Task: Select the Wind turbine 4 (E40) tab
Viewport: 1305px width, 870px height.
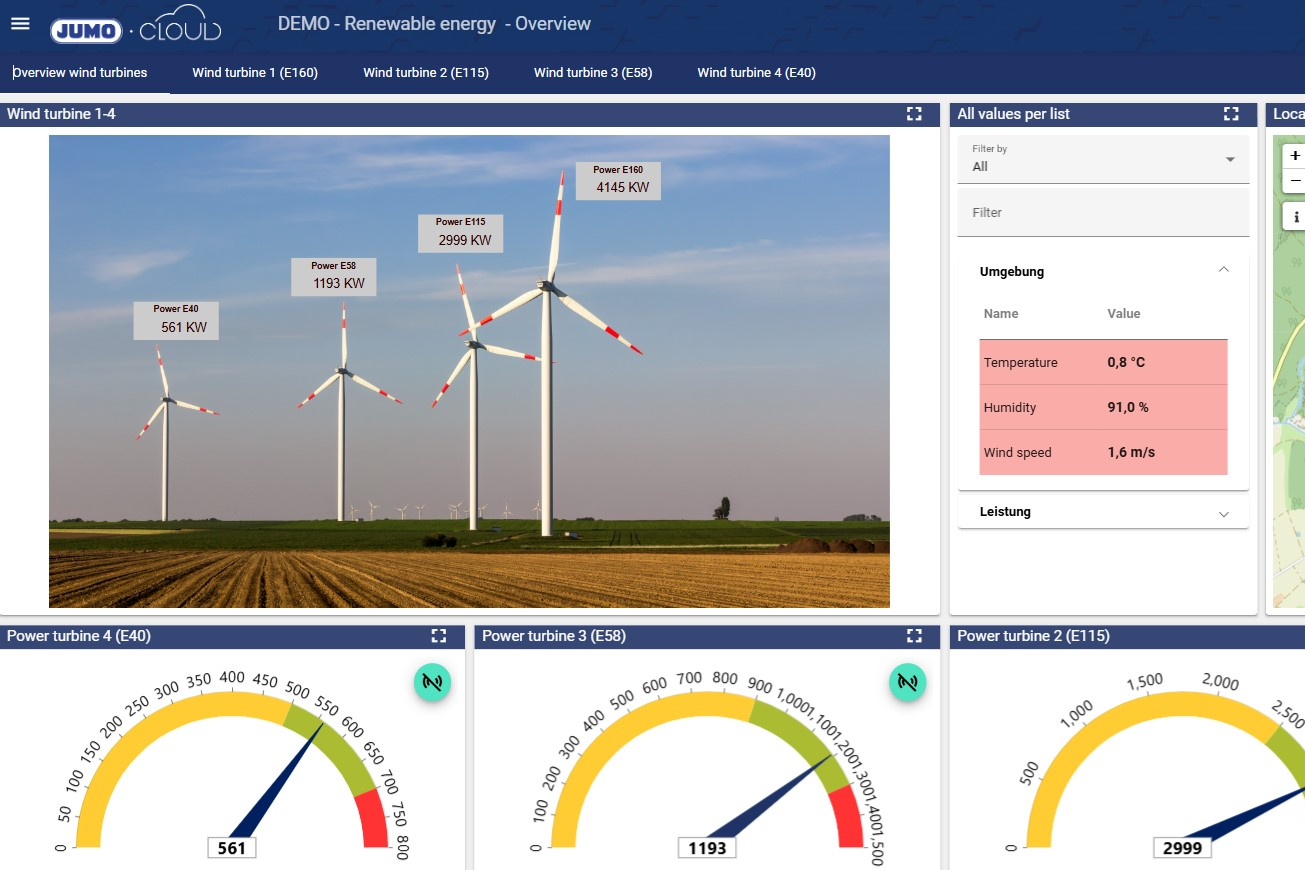Action: pyautogui.click(x=756, y=73)
